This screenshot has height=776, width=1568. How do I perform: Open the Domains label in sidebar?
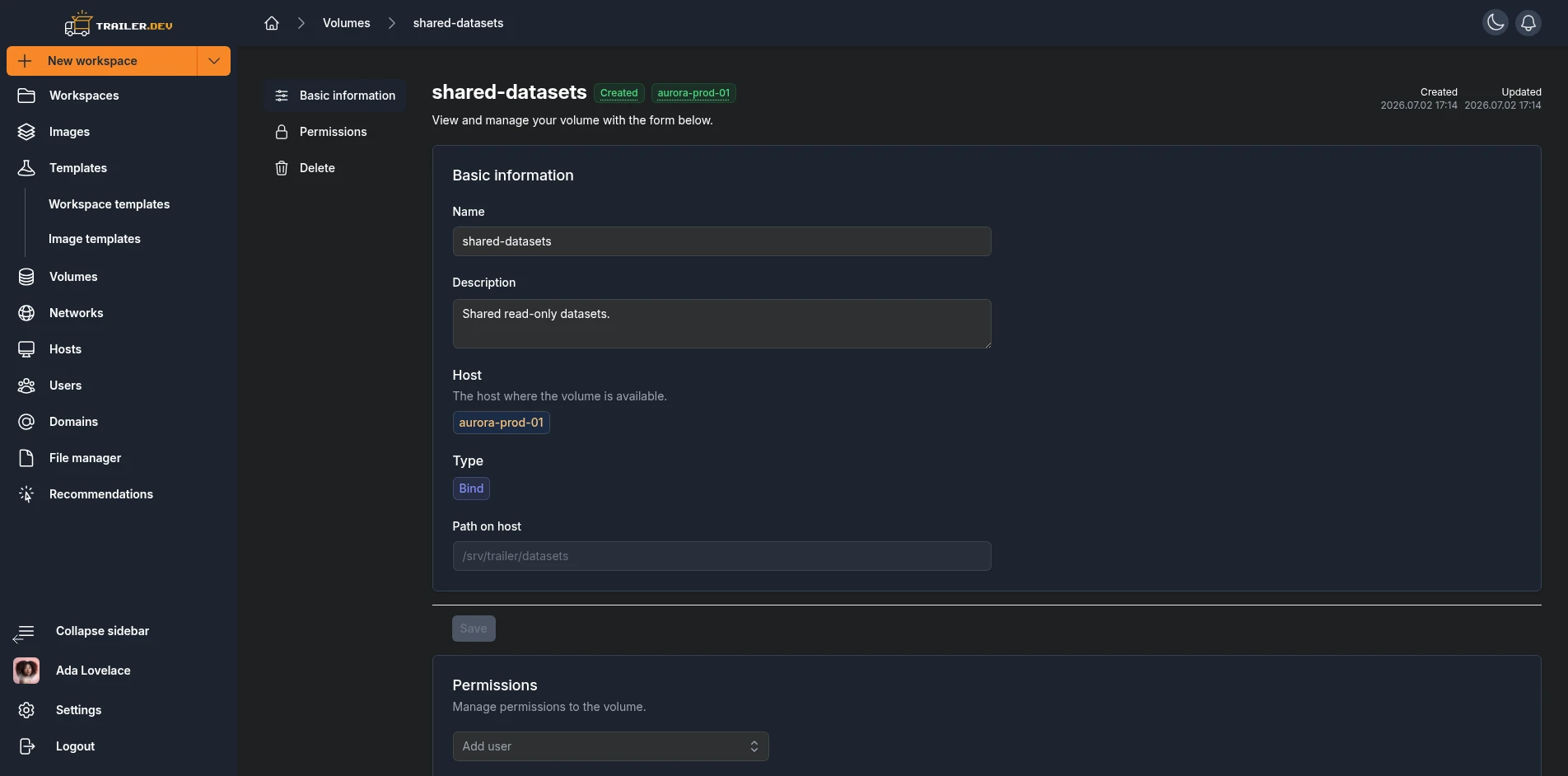tap(73, 422)
